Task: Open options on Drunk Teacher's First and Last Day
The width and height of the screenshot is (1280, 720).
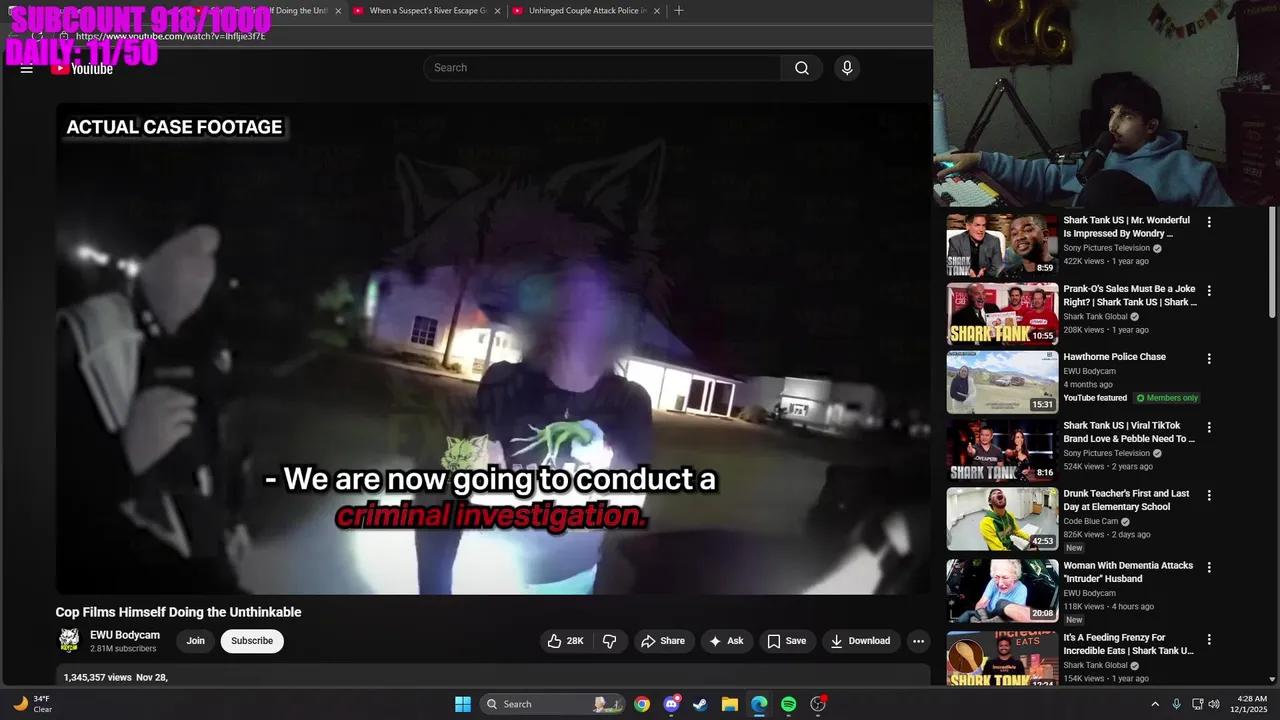Action: 1209,494
